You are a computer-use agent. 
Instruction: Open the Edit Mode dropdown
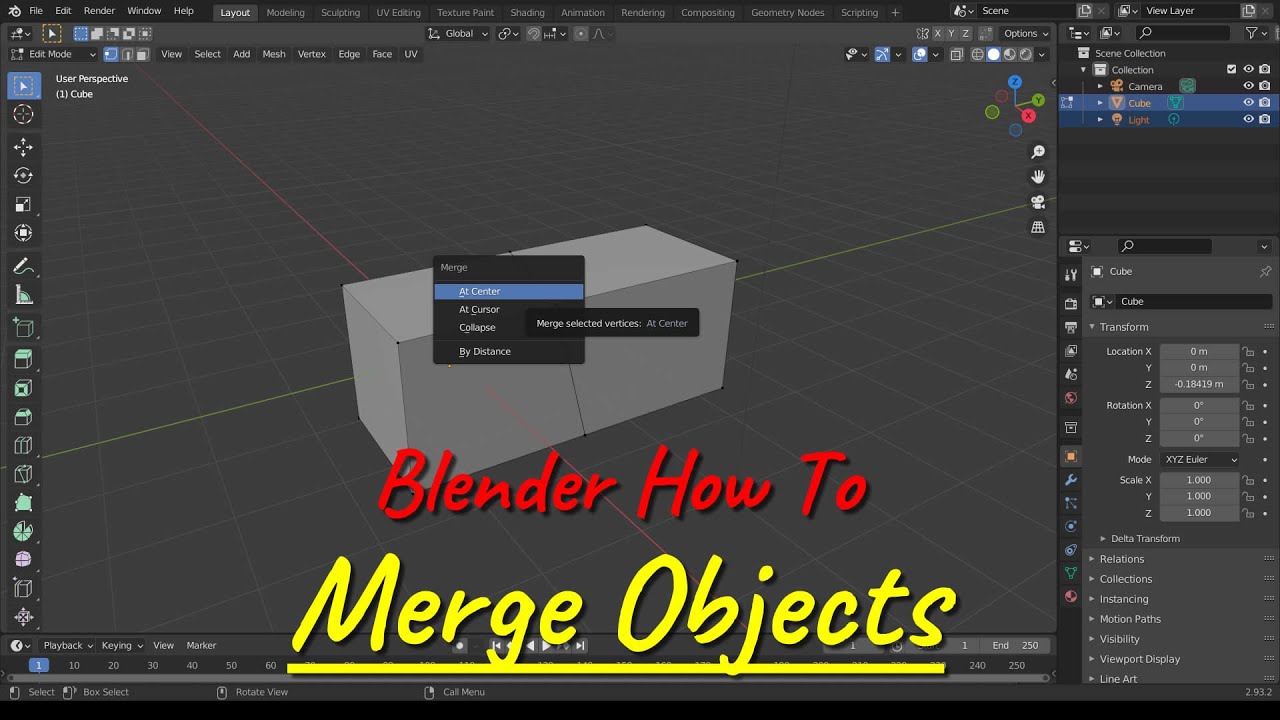[x=54, y=54]
